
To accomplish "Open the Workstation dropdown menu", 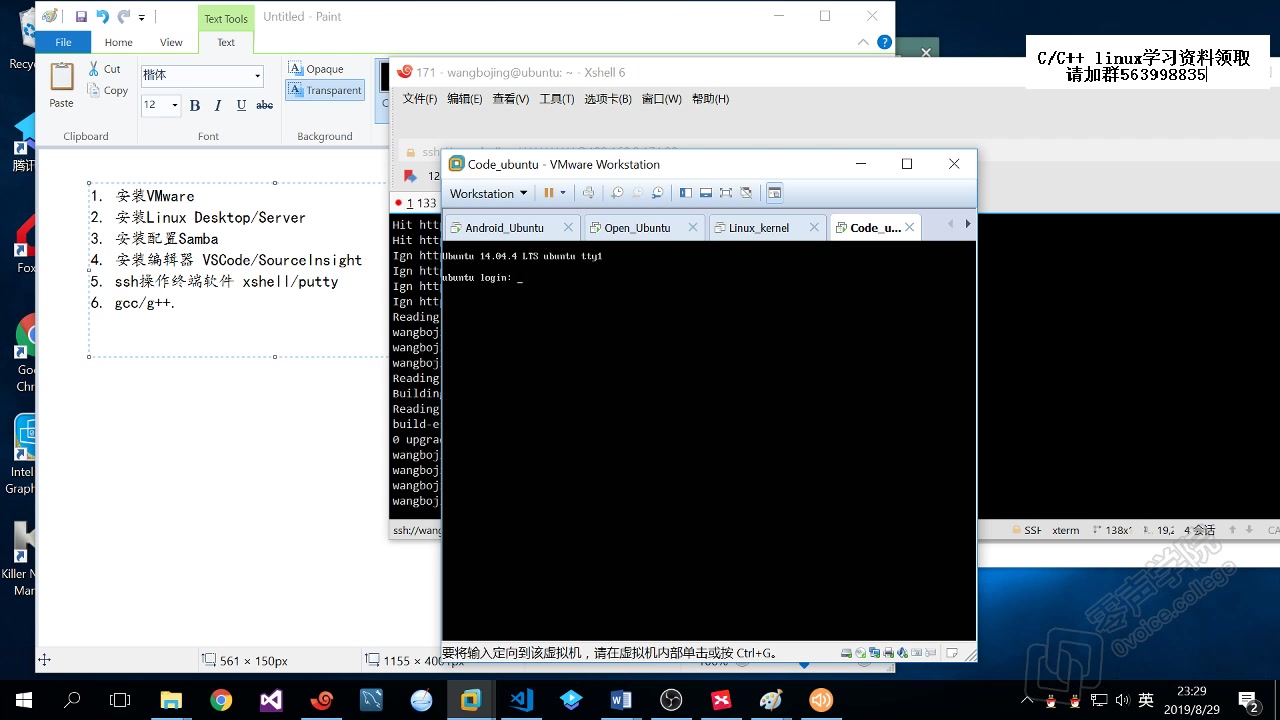I will (x=487, y=192).
